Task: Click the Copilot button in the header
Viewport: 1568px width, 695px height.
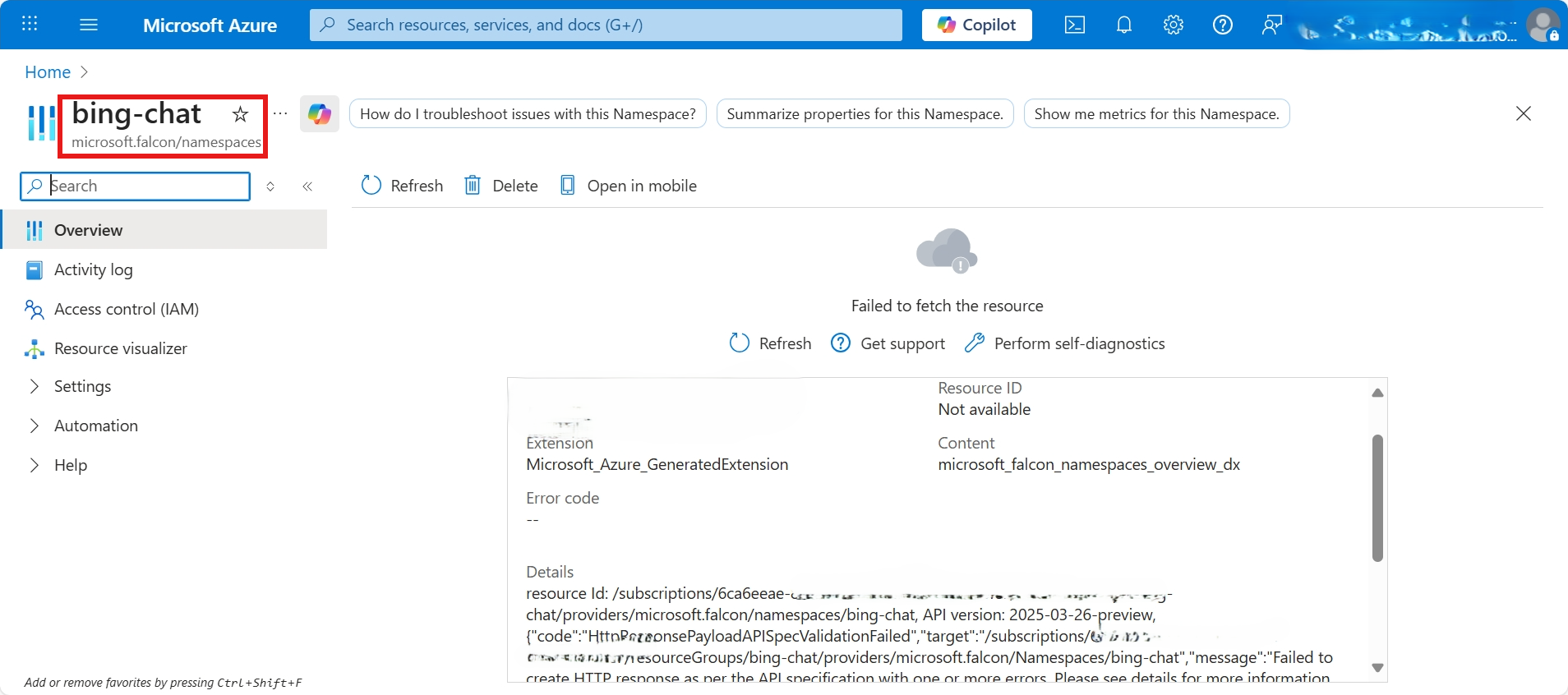Action: tap(977, 25)
